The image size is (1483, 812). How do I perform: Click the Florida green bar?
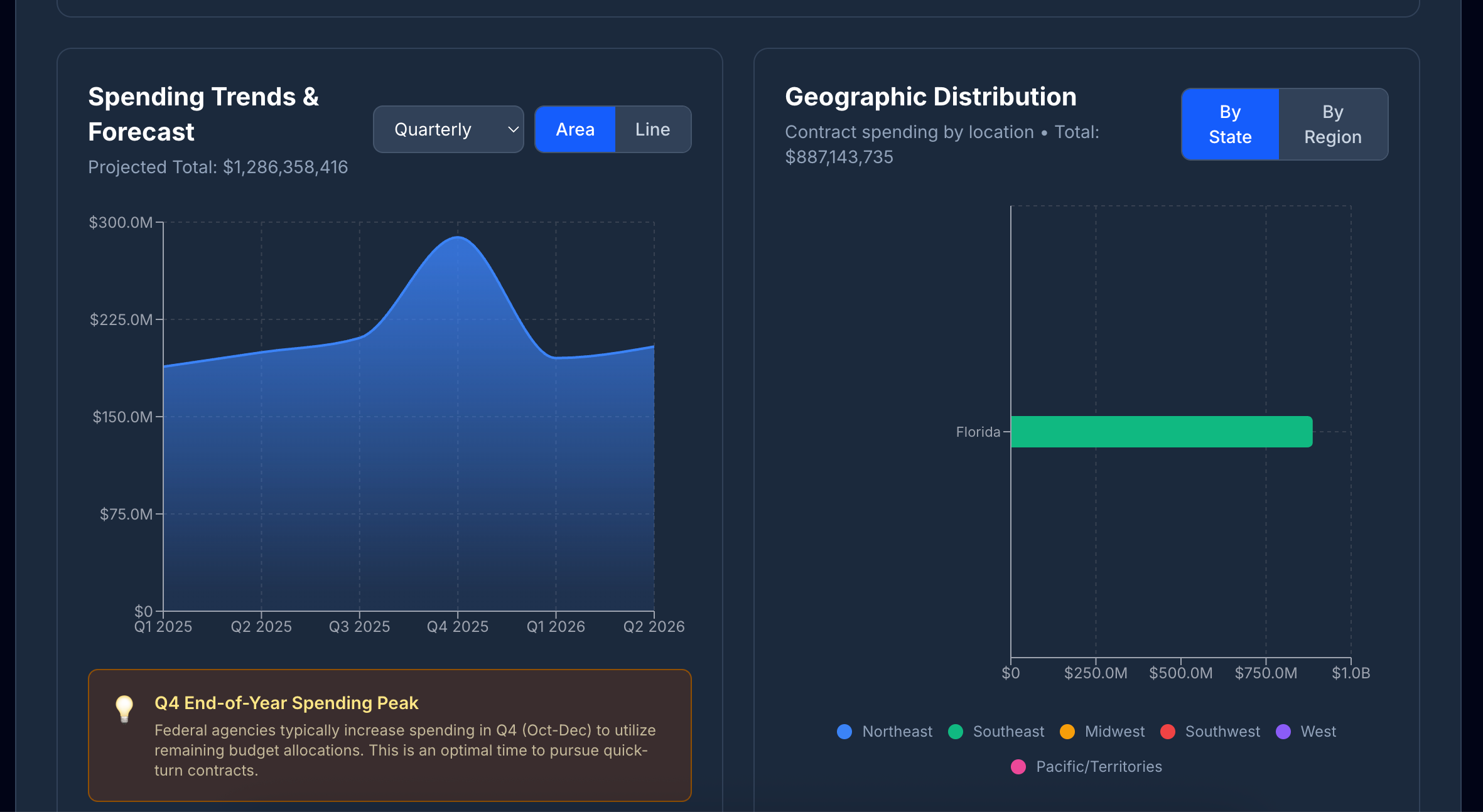click(1162, 432)
